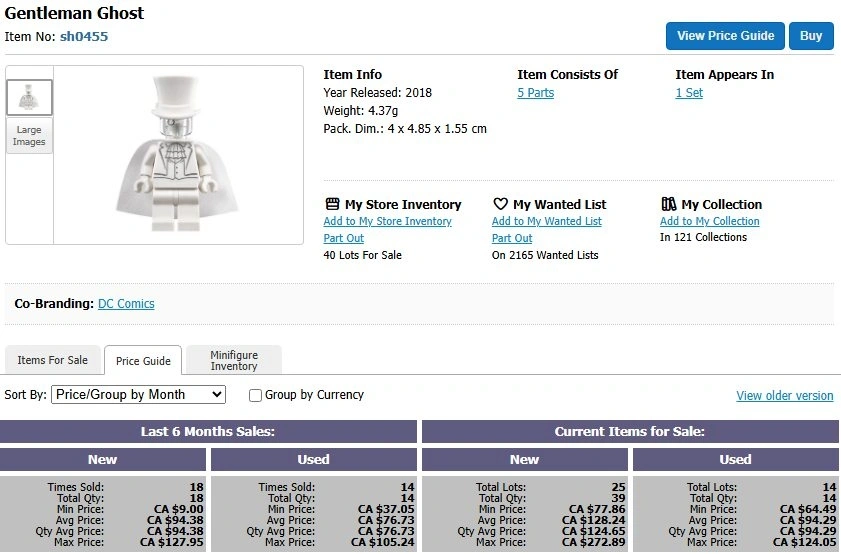
Task: Expand the Sort By dropdown
Action: (138, 395)
